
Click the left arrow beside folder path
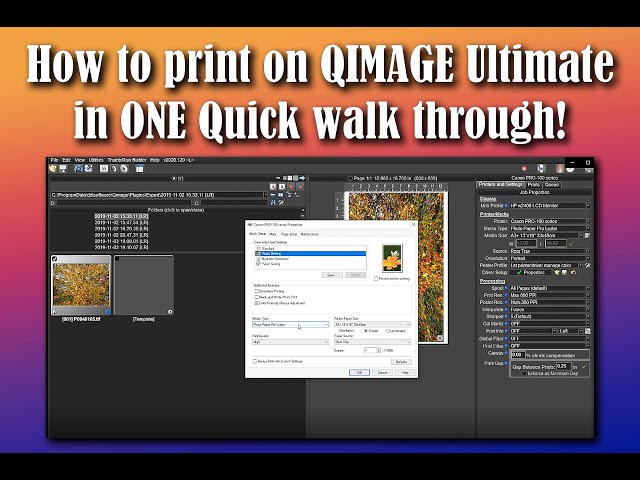point(273,195)
